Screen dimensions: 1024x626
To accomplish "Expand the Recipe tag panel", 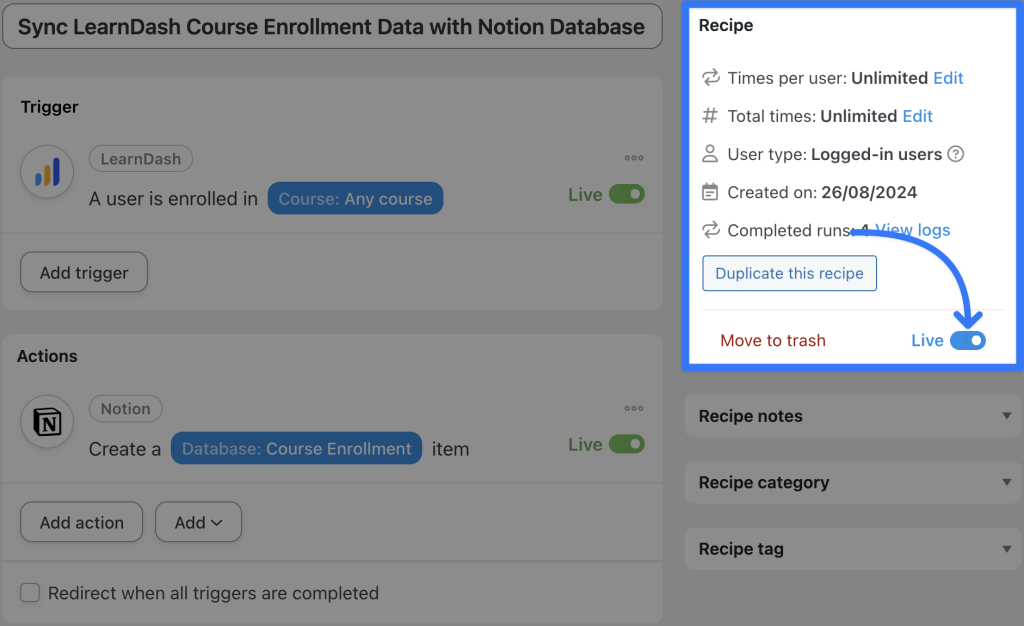I will click(1006, 549).
